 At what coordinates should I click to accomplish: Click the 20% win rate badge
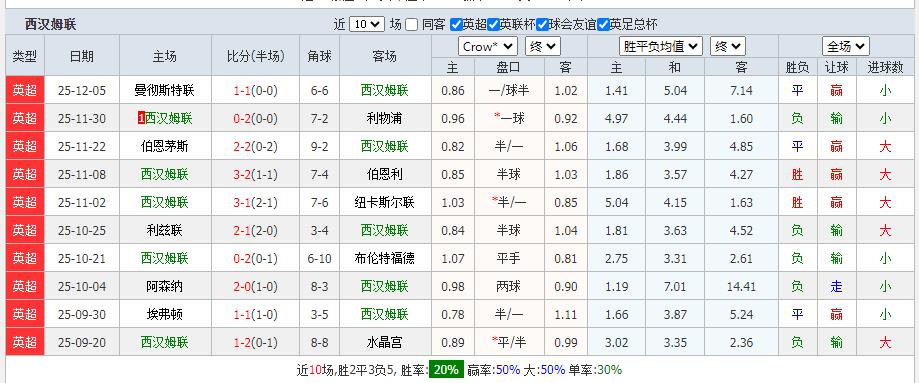447,370
